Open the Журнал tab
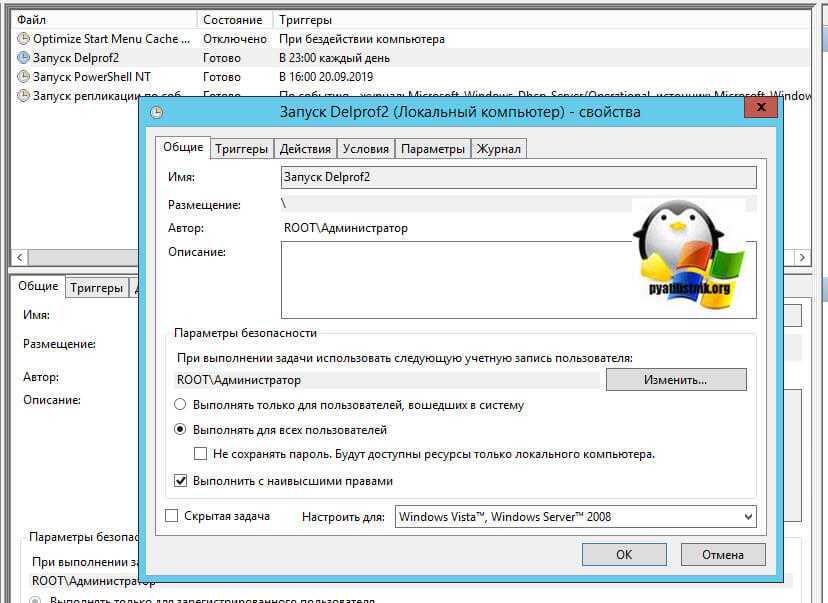 point(498,149)
